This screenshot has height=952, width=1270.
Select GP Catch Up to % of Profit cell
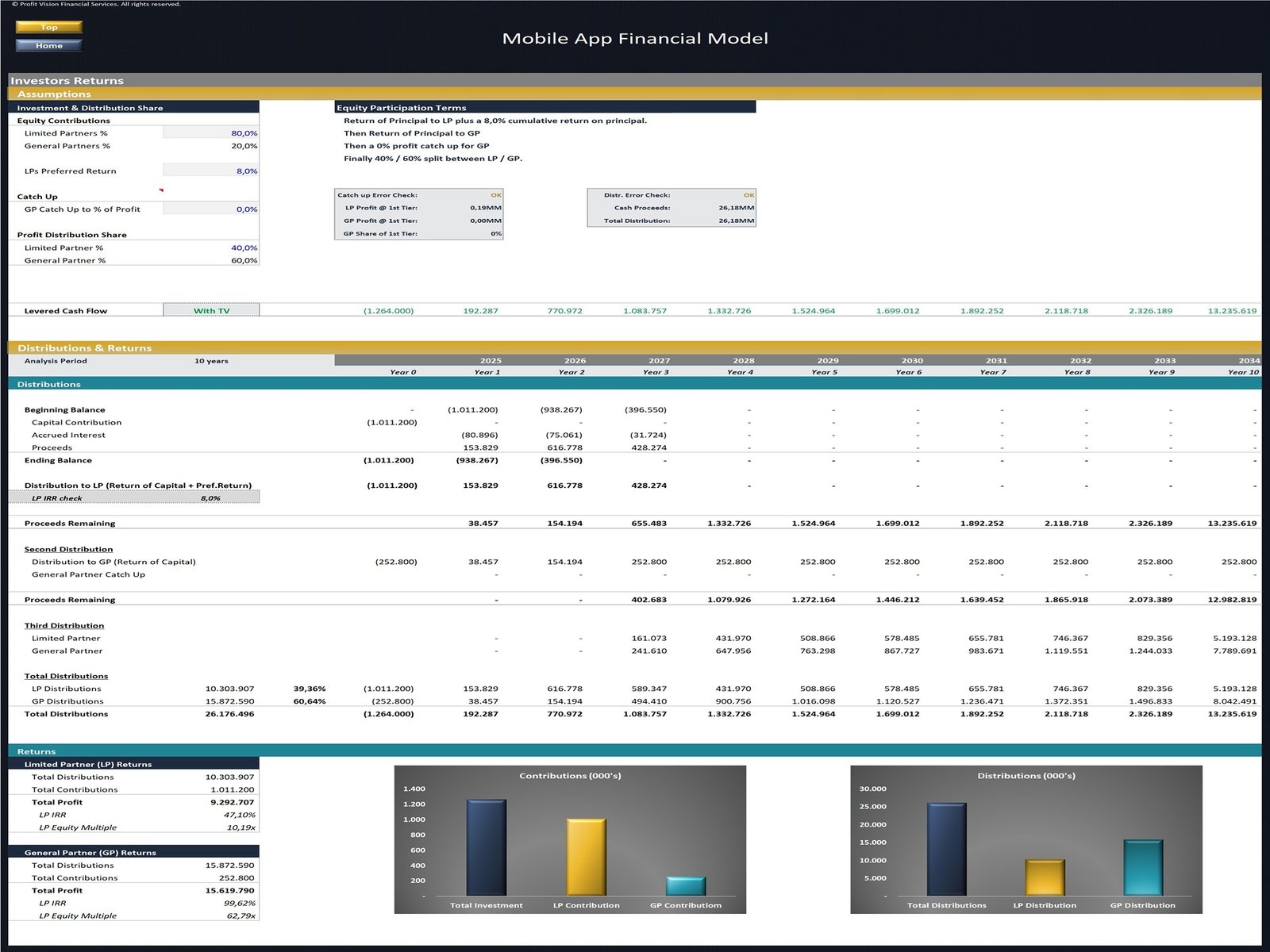click(x=211, y=209)
